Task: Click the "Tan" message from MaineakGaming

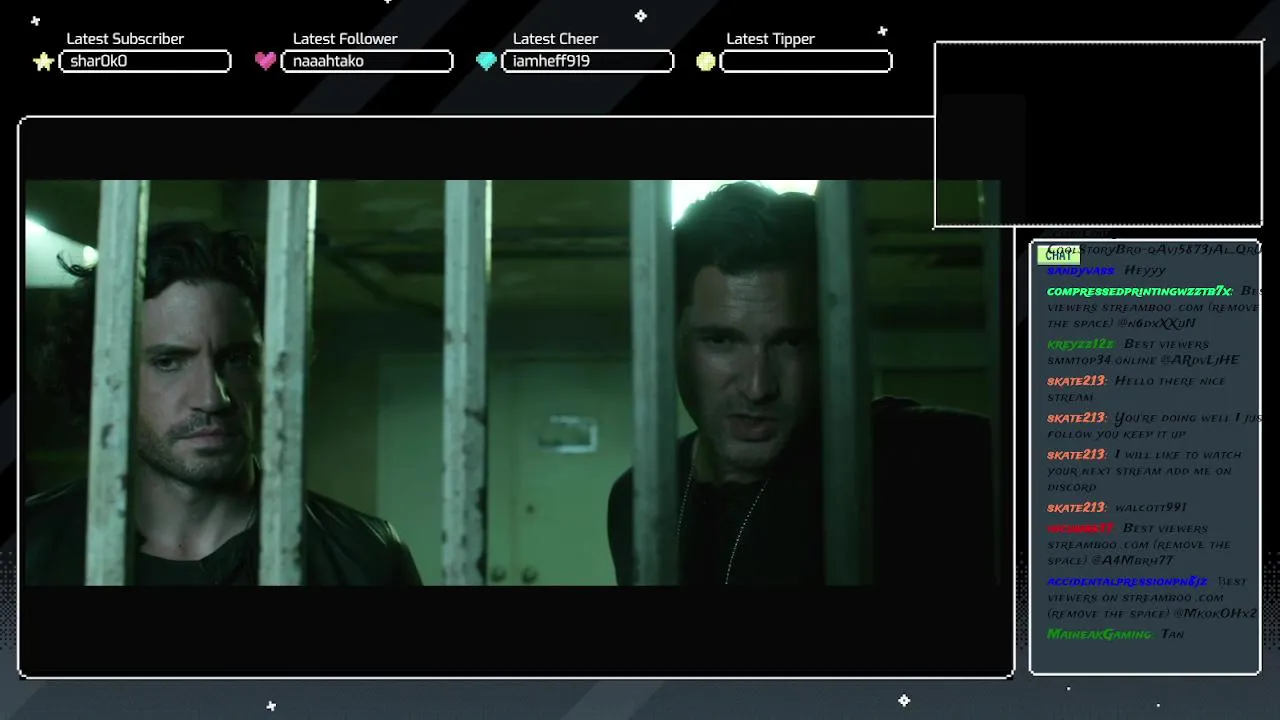Action: click(x=1172, y=634)
